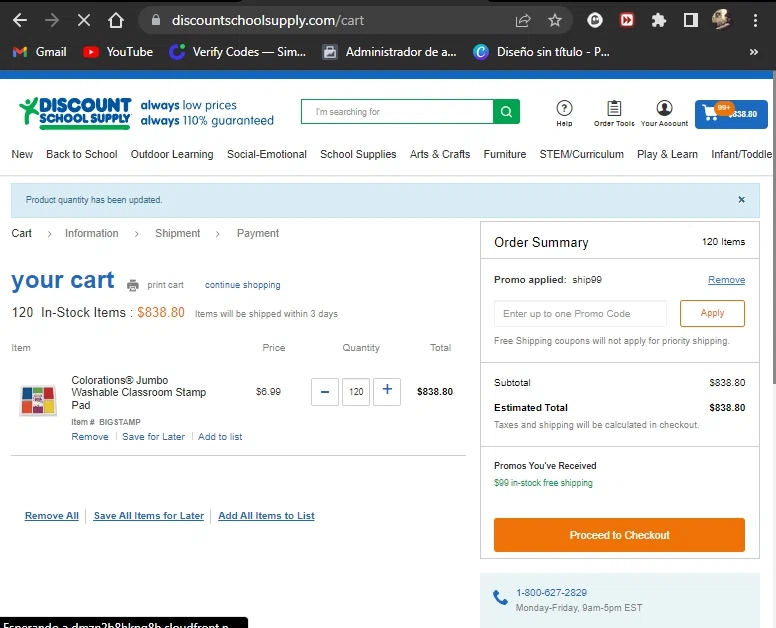This screenshot has width=776, height=628.
Task: Open Diseño sin título bookmark
Action: point(541,52)
